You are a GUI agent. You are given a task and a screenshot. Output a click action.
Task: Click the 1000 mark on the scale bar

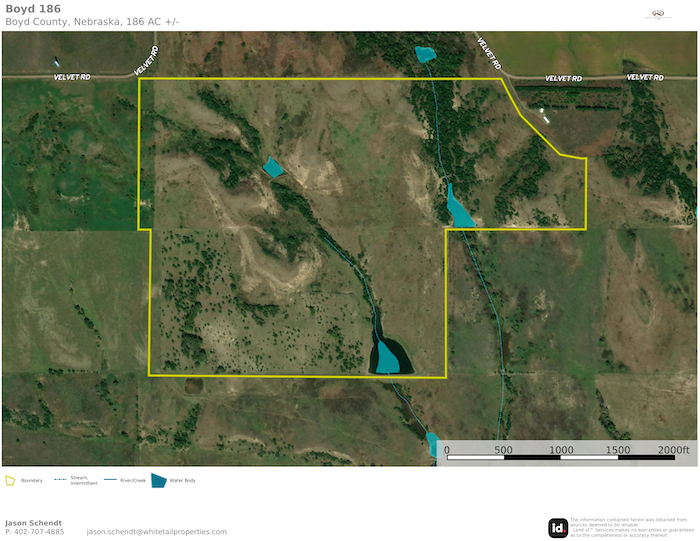[561, 450]
